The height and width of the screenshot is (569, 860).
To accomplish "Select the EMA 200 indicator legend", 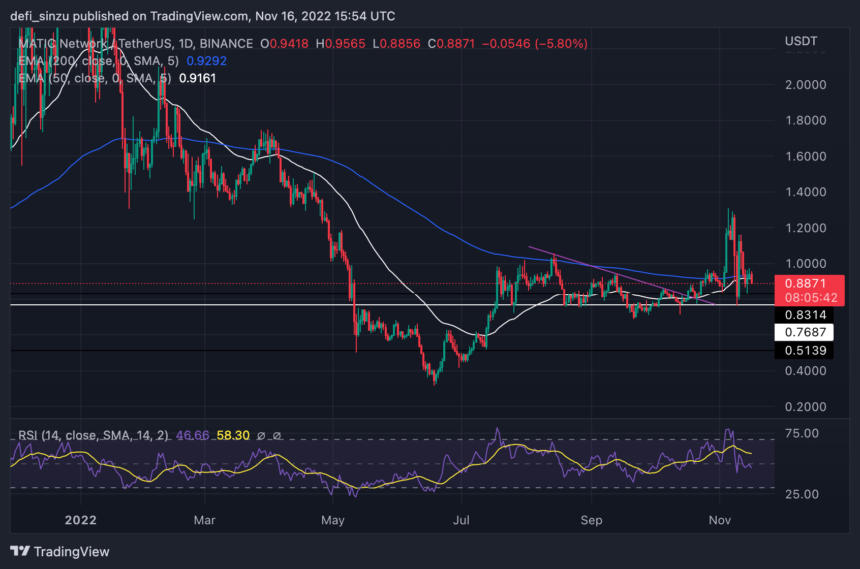I will click(x=93, y=59).
